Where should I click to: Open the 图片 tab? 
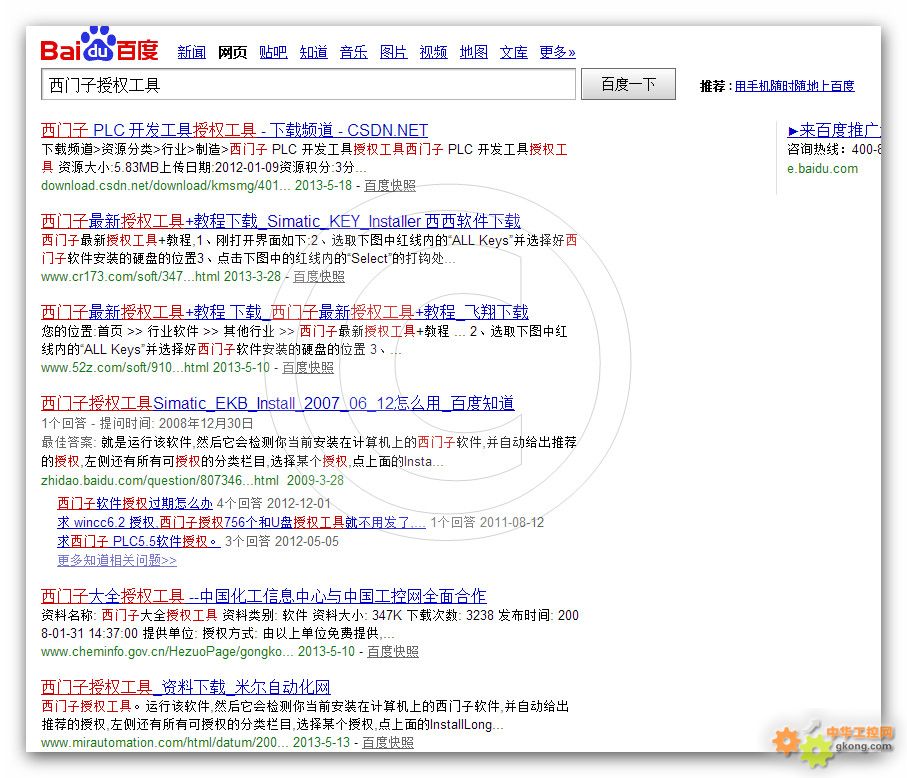[x=393, y=52]
